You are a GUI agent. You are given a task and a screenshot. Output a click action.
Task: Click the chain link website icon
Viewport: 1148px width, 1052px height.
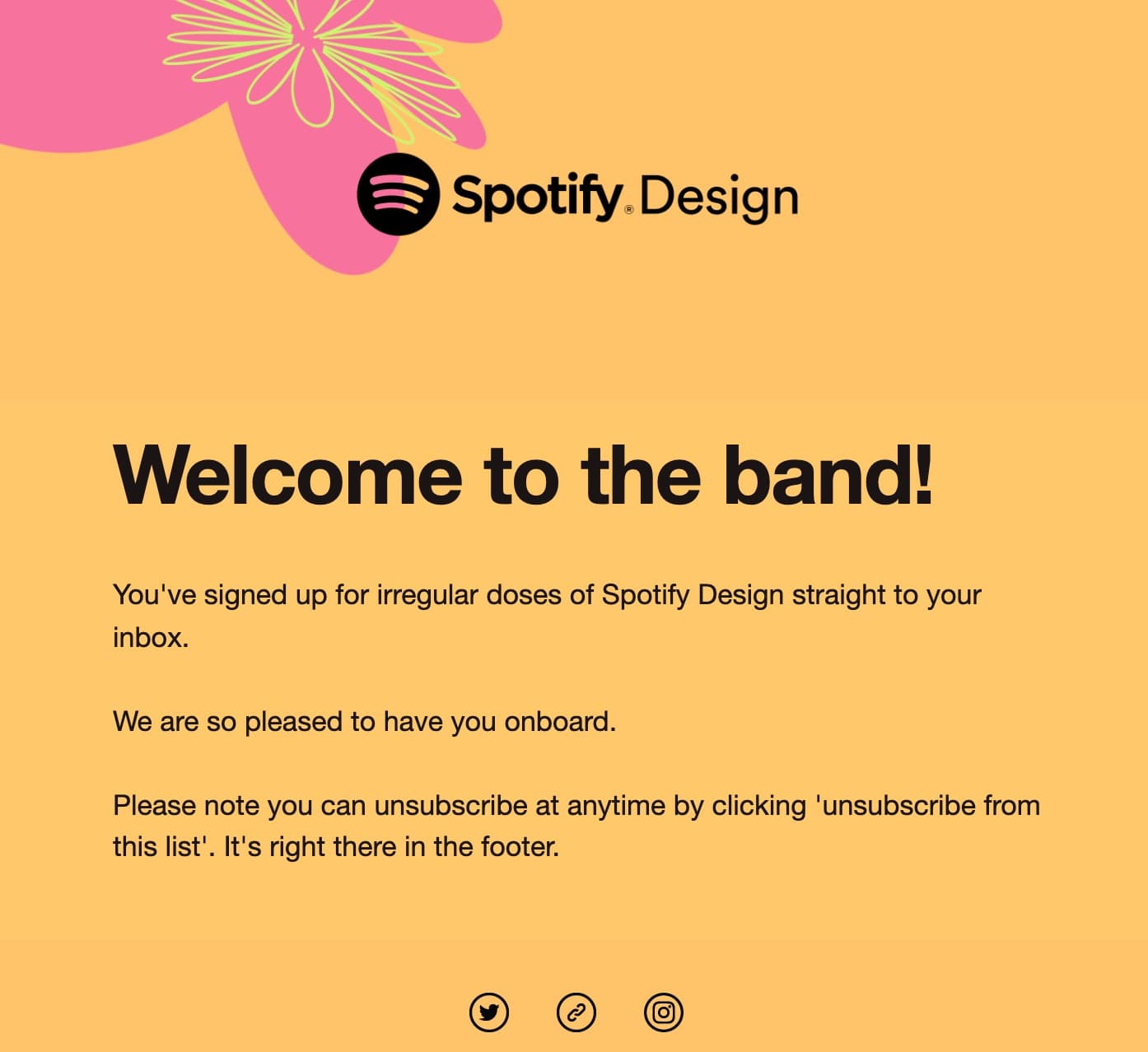pyautogui.click(x=576, y=1012)
